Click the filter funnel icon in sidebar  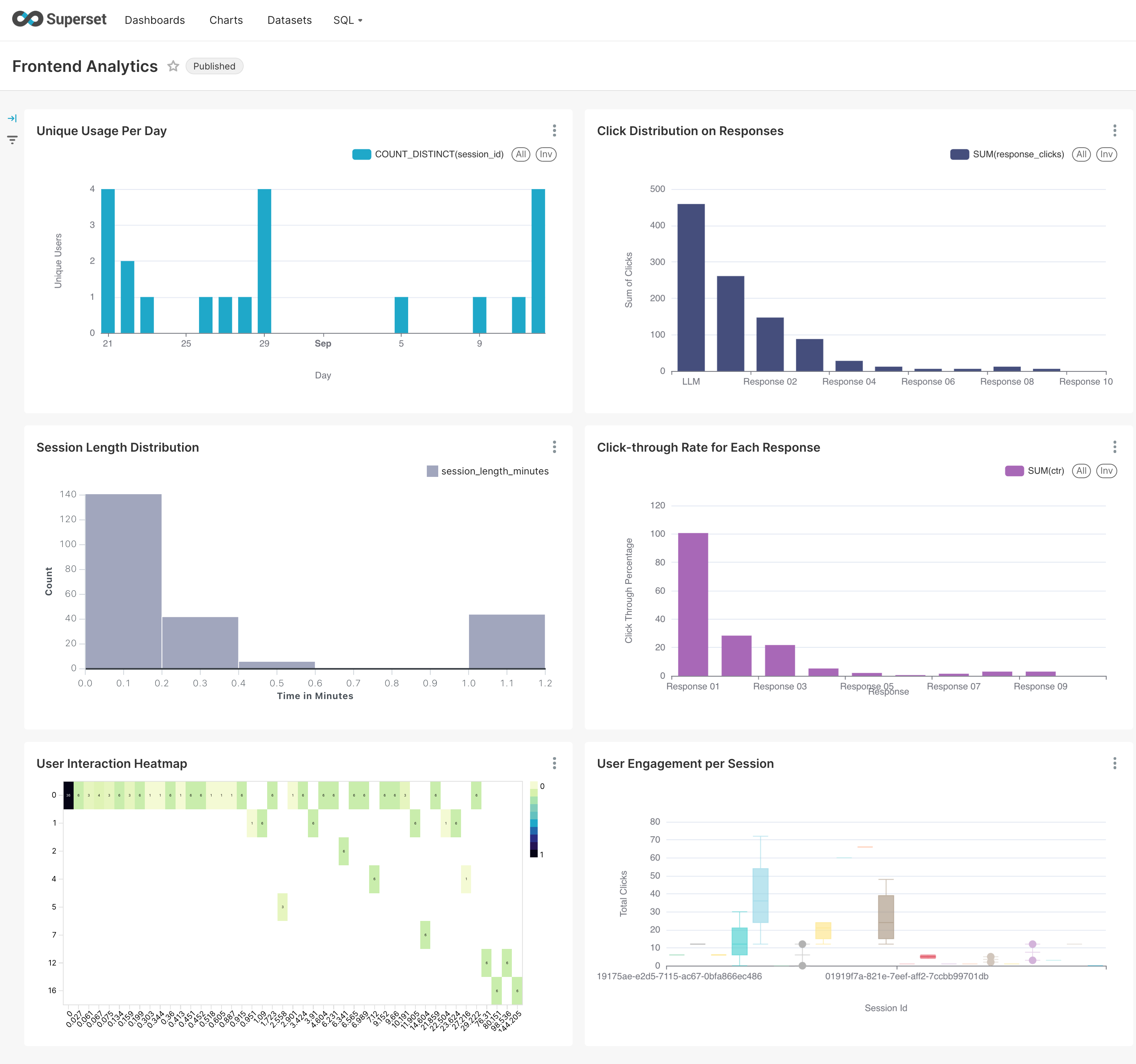12,139
